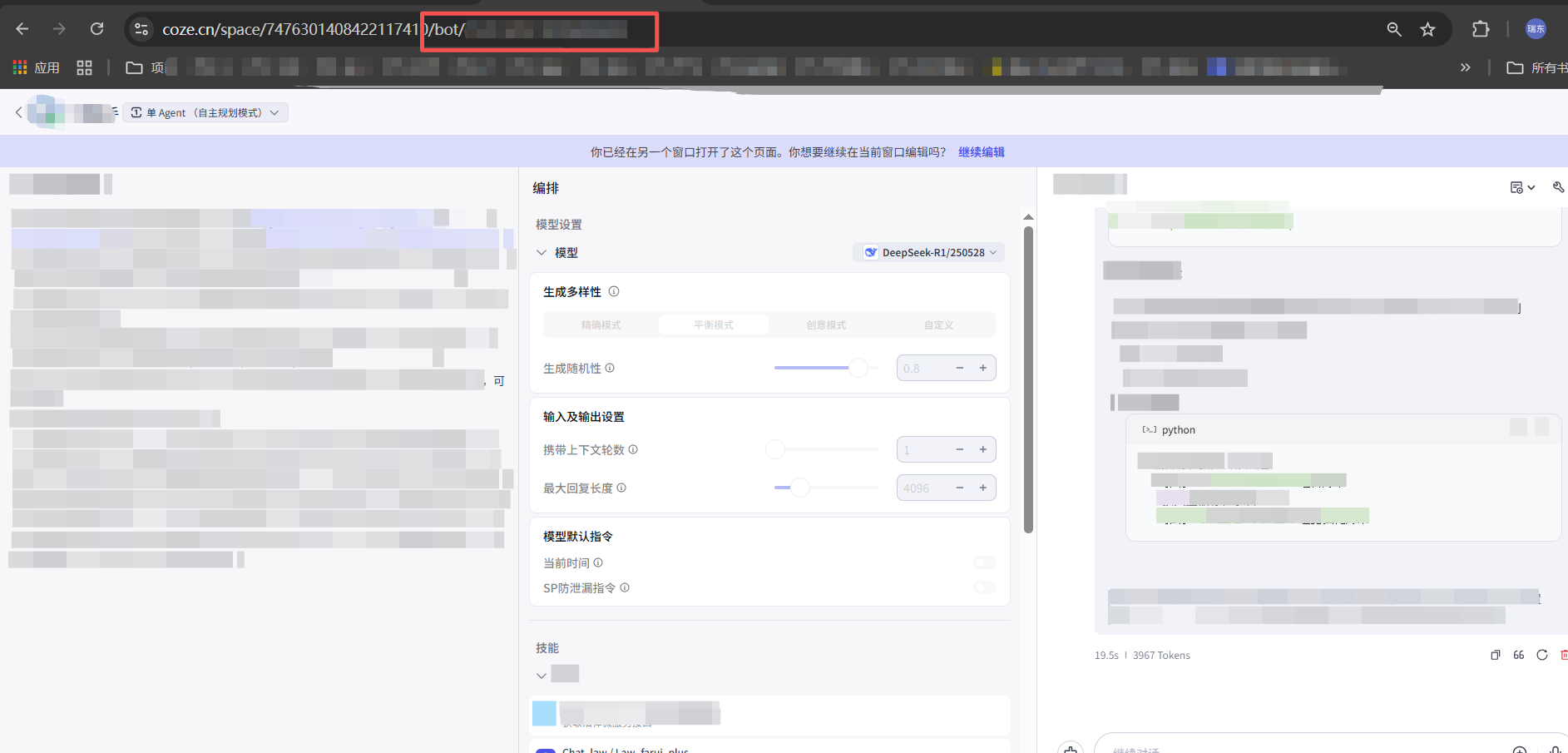Screen dimensions: 1568x753
Task: Show help for SP防泄漏指令
Action: [x=625, y=587]
